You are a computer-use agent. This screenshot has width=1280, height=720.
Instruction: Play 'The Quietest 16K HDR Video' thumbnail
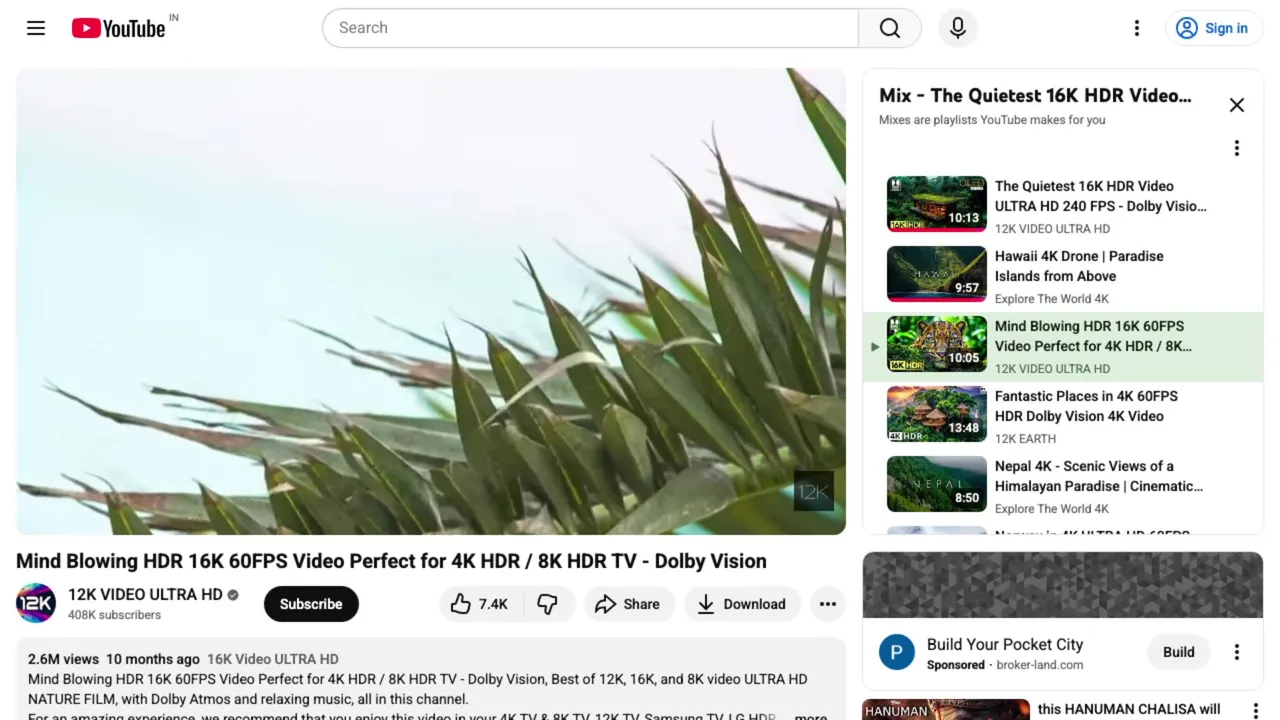click(936, 204)
